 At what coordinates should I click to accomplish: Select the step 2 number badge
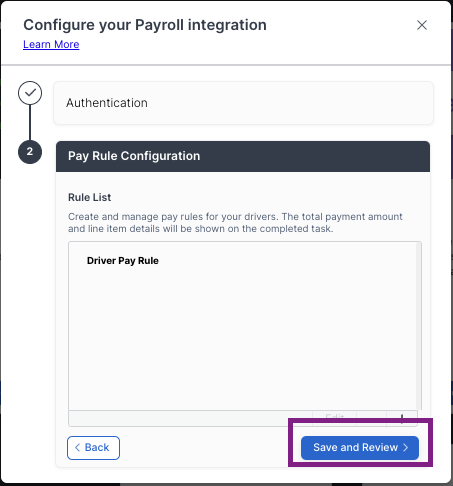click(x=30, y=152)
